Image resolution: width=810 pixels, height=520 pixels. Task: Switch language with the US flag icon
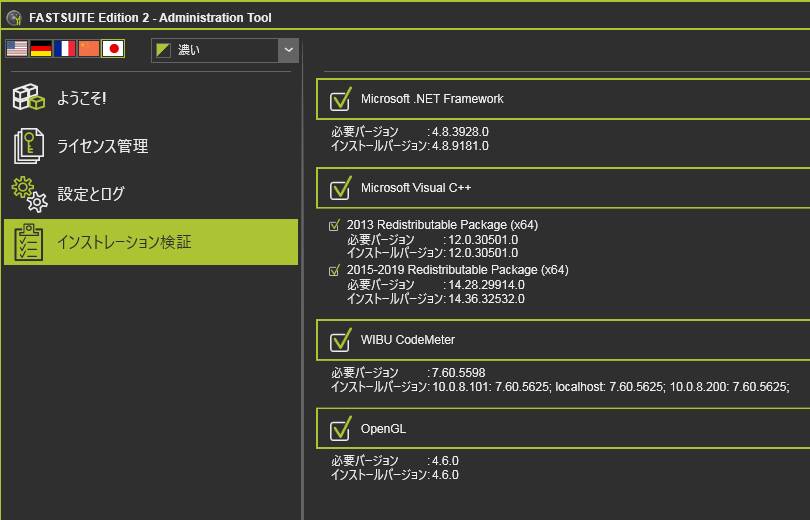[x=17, y=49]
